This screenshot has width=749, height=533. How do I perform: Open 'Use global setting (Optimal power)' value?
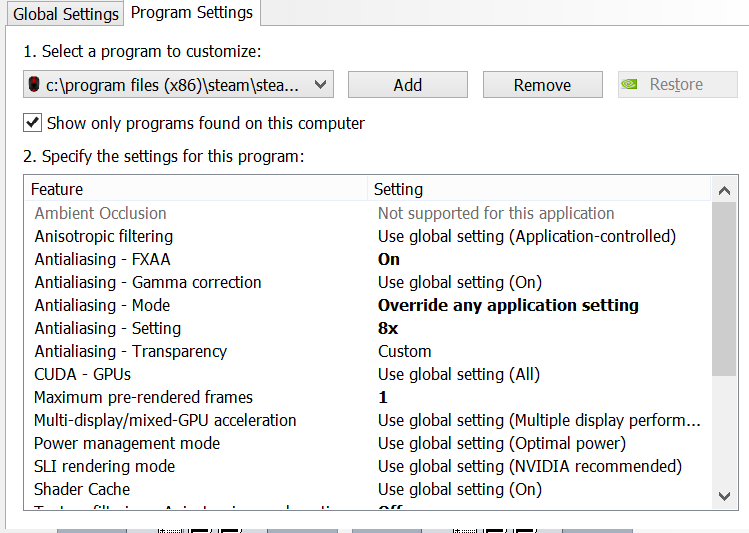pyautogui.click(x=502, y=443)
